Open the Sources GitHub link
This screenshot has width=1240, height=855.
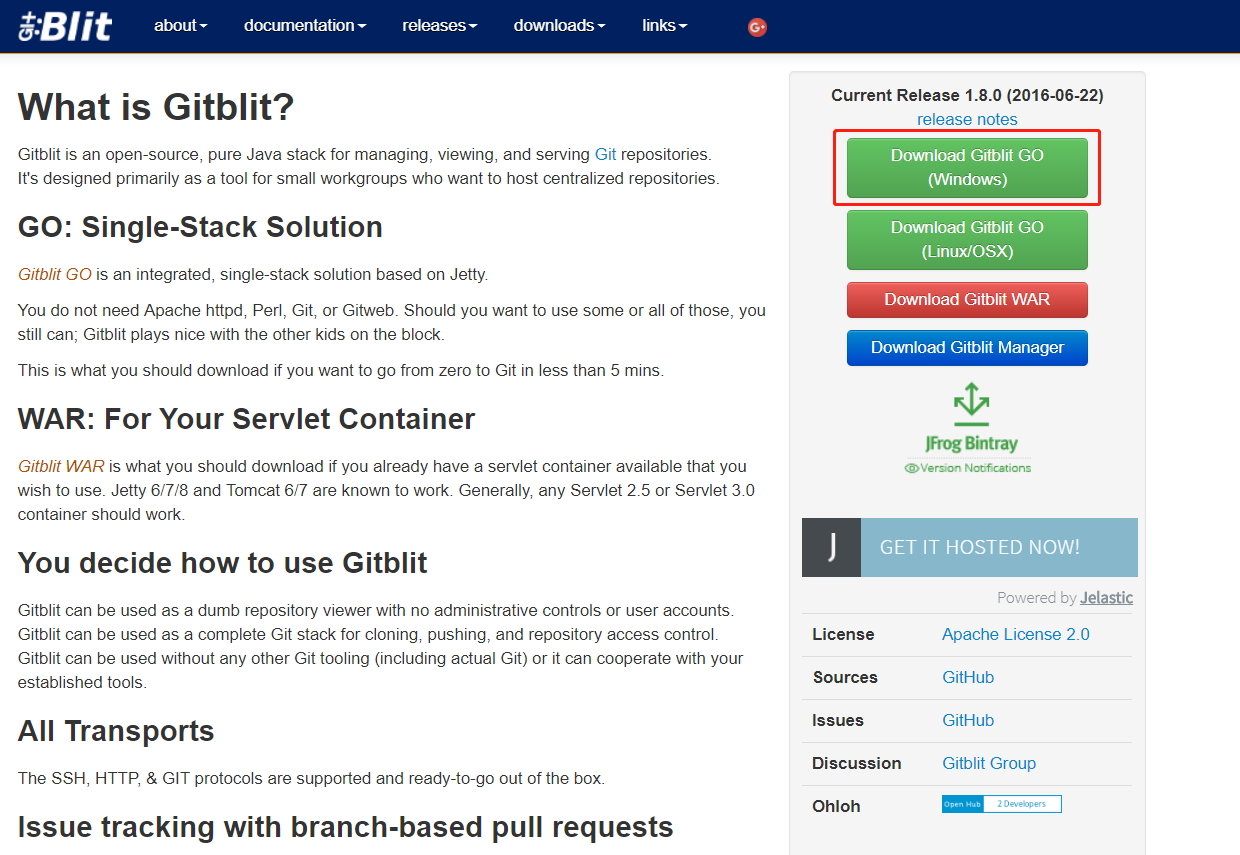coord(968,678)
